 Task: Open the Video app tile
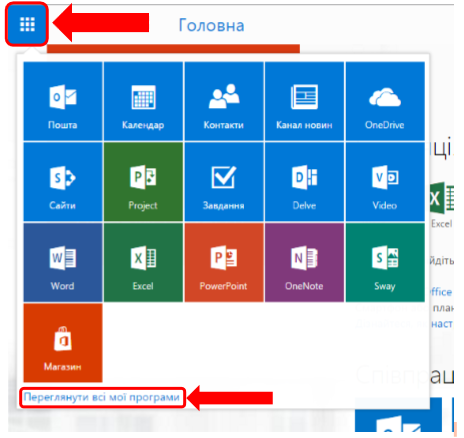[385, 182]
